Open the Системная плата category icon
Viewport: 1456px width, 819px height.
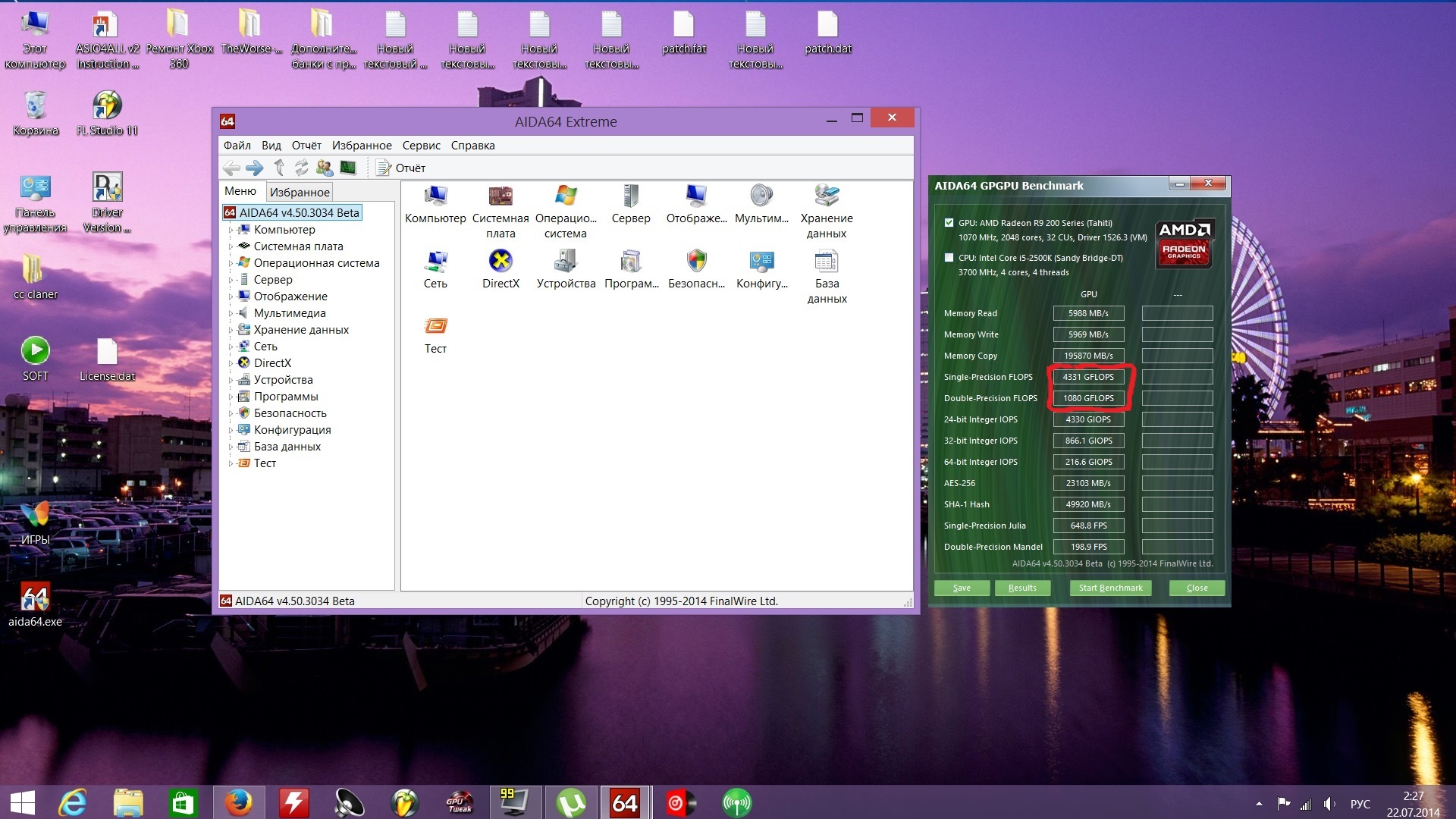[x=500, y=196]
